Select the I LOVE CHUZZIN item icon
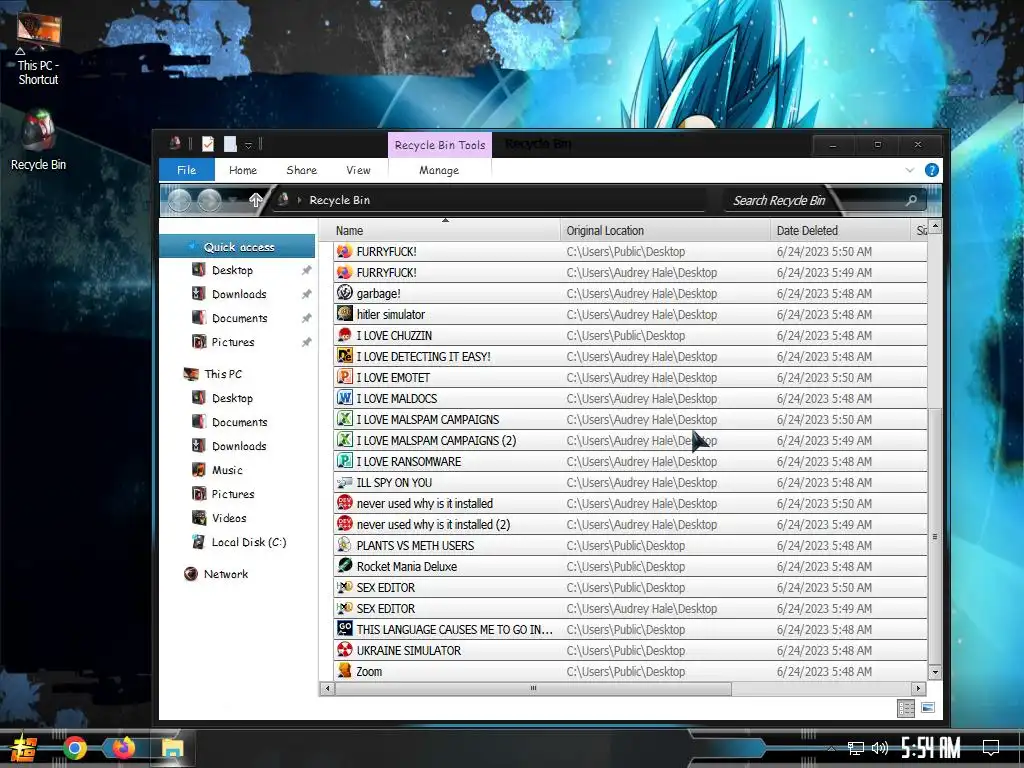1024x768 pixels. (x=344, y=335)
